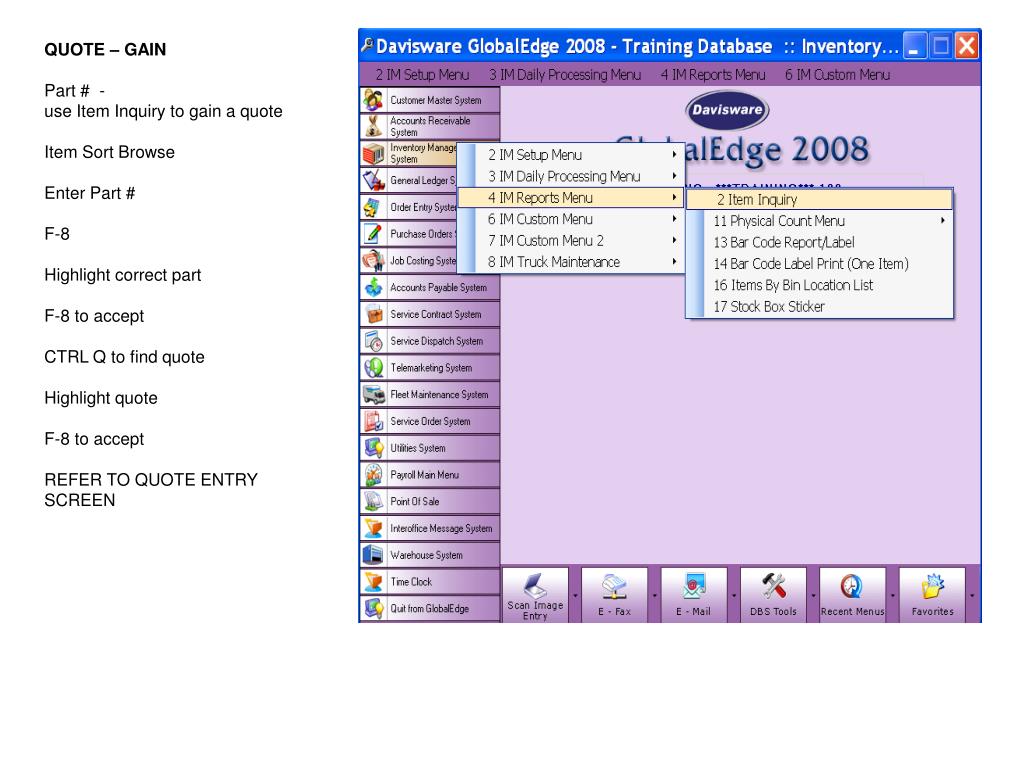Screen dimensions: 1024x768
Task: Expand the Physical Count Menu submenu arrow
Action: pos(942,221)
